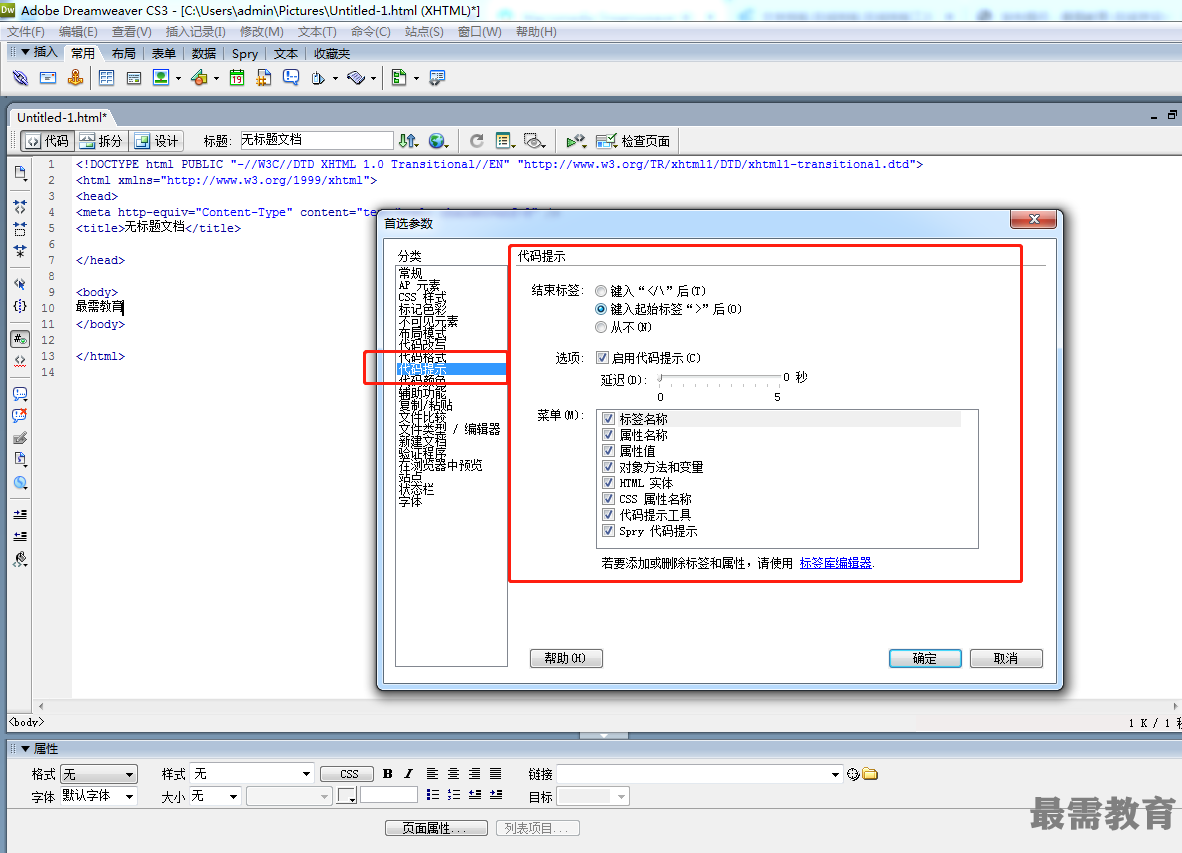Toggle the Line Numbers coding icon
Image resolution: width=1182 pixels, height=853 pixels.
pos(20,339)
